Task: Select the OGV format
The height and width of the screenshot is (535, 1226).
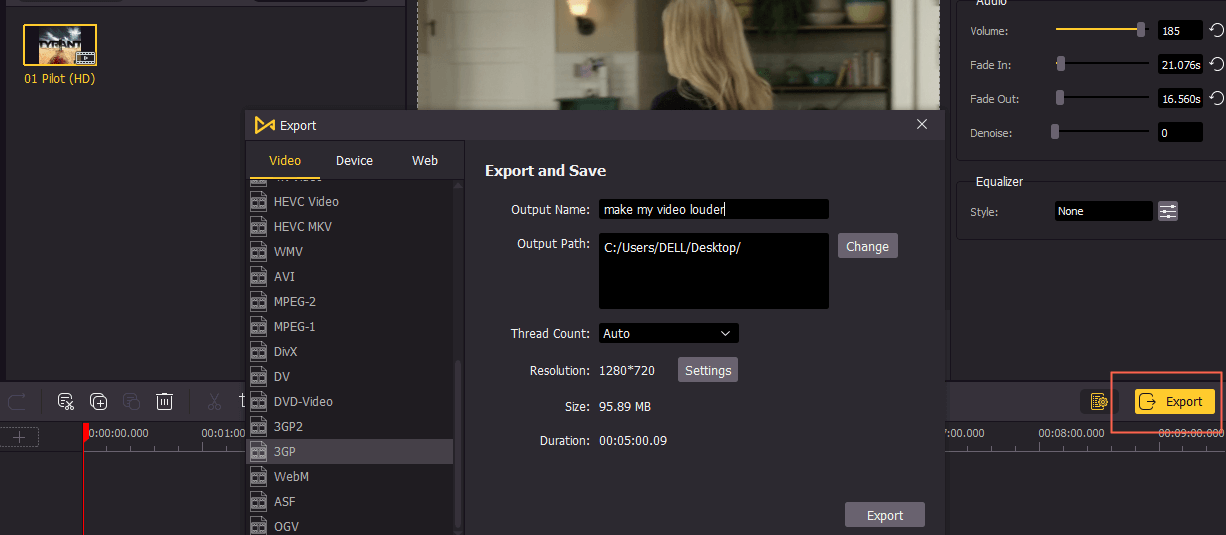Action: (x=350, y=525)
